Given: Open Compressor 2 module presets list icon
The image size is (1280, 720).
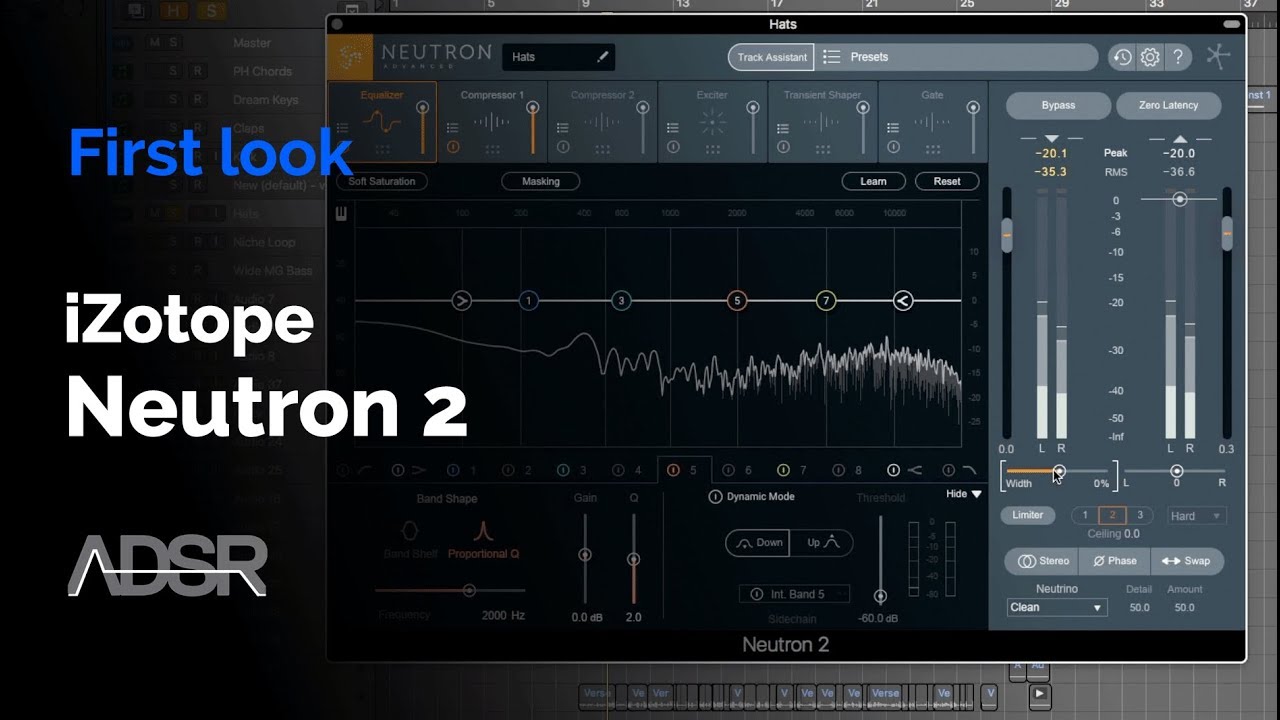Looking at the screenshot, I should [562, 128].
